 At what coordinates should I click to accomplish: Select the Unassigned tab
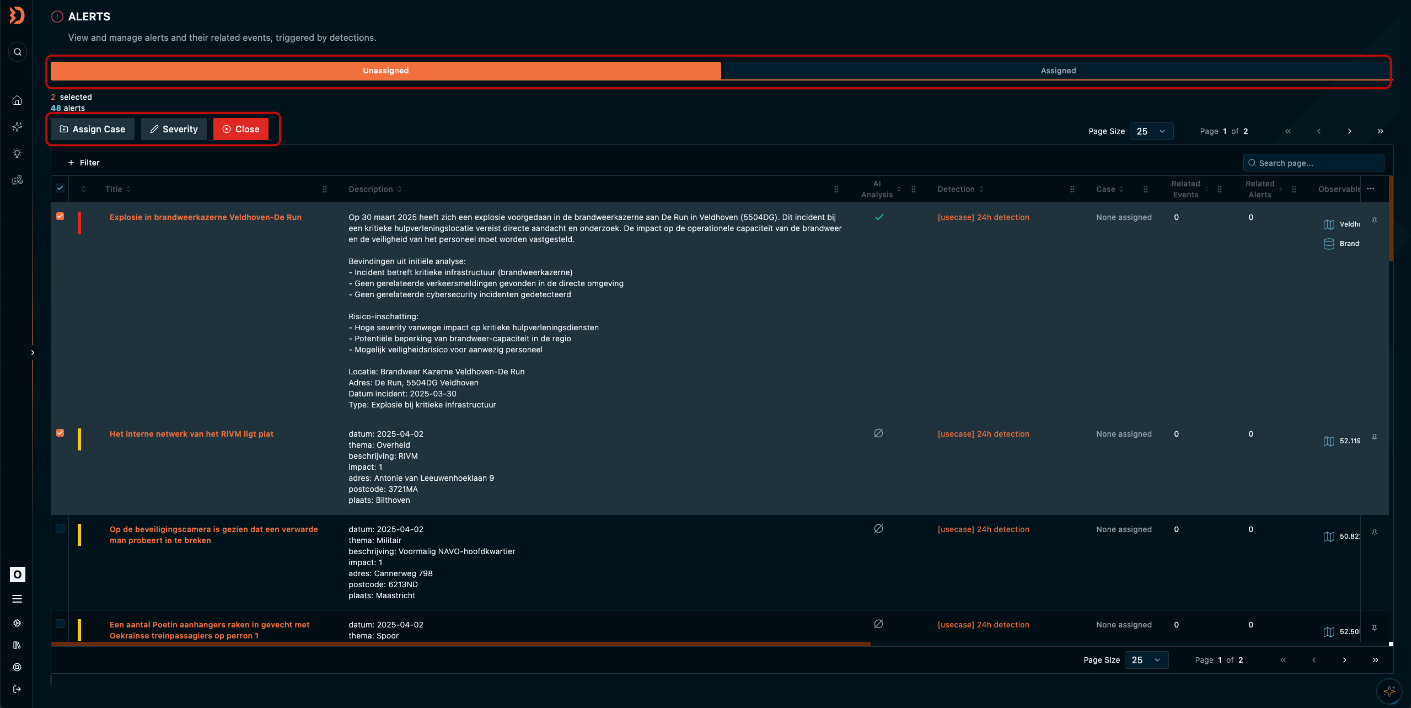point(385,71)
